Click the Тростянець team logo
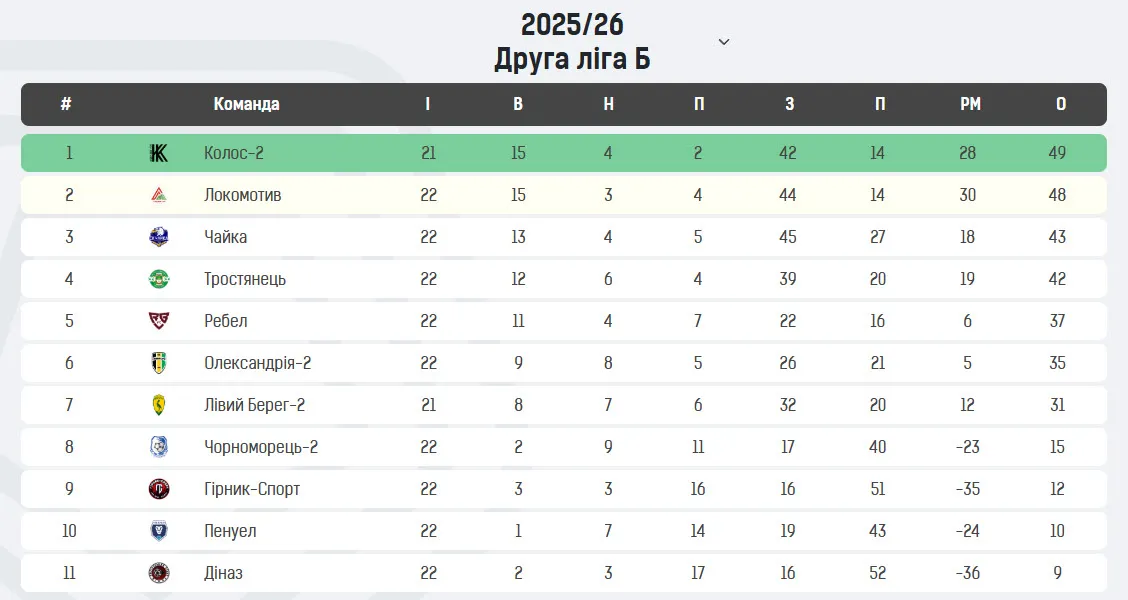This screenshot has height=600, width=1128. click(158, 279)
